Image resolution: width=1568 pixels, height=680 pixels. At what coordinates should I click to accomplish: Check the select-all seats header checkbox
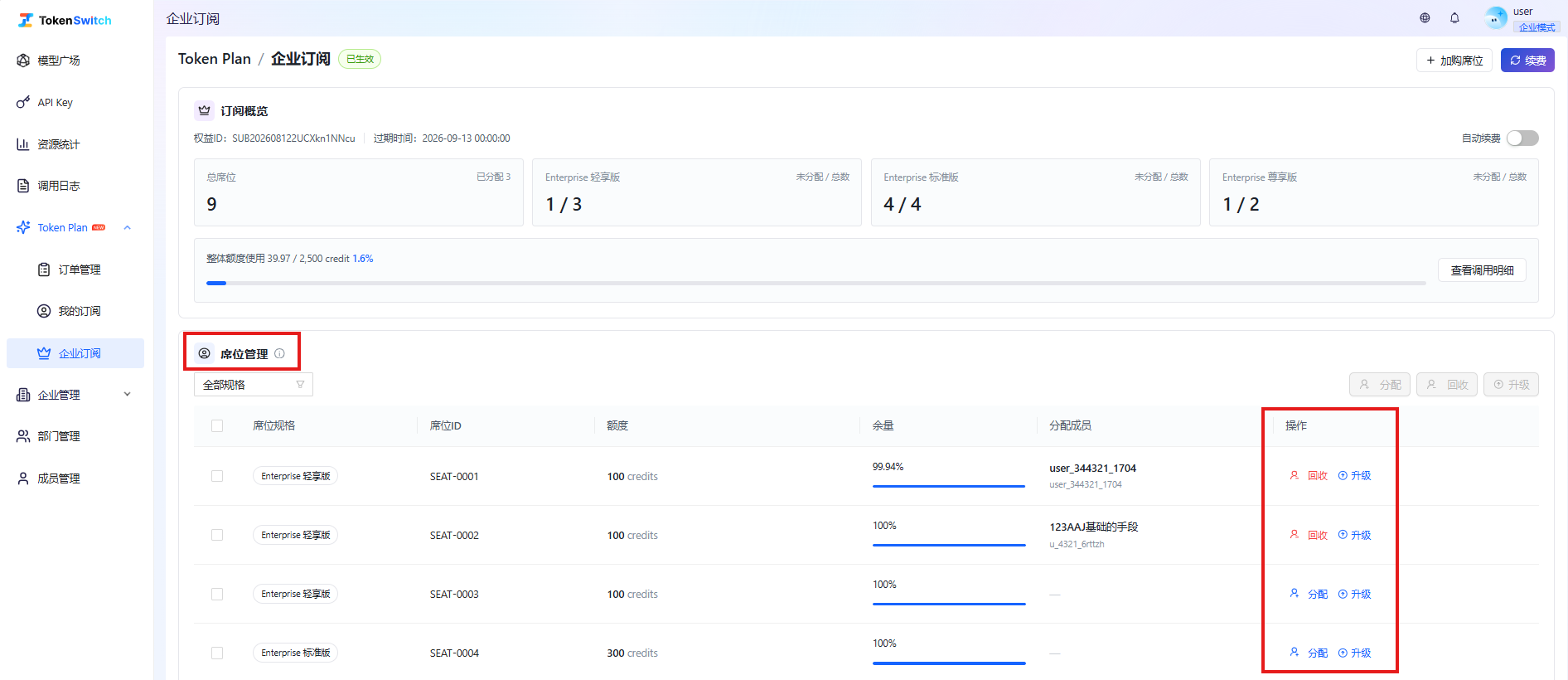(x=217, y=426)
